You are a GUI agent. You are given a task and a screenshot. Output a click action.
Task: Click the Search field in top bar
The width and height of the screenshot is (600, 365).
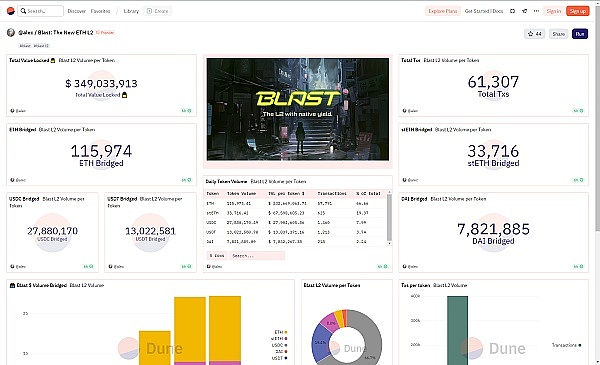(x=40, y=11)
